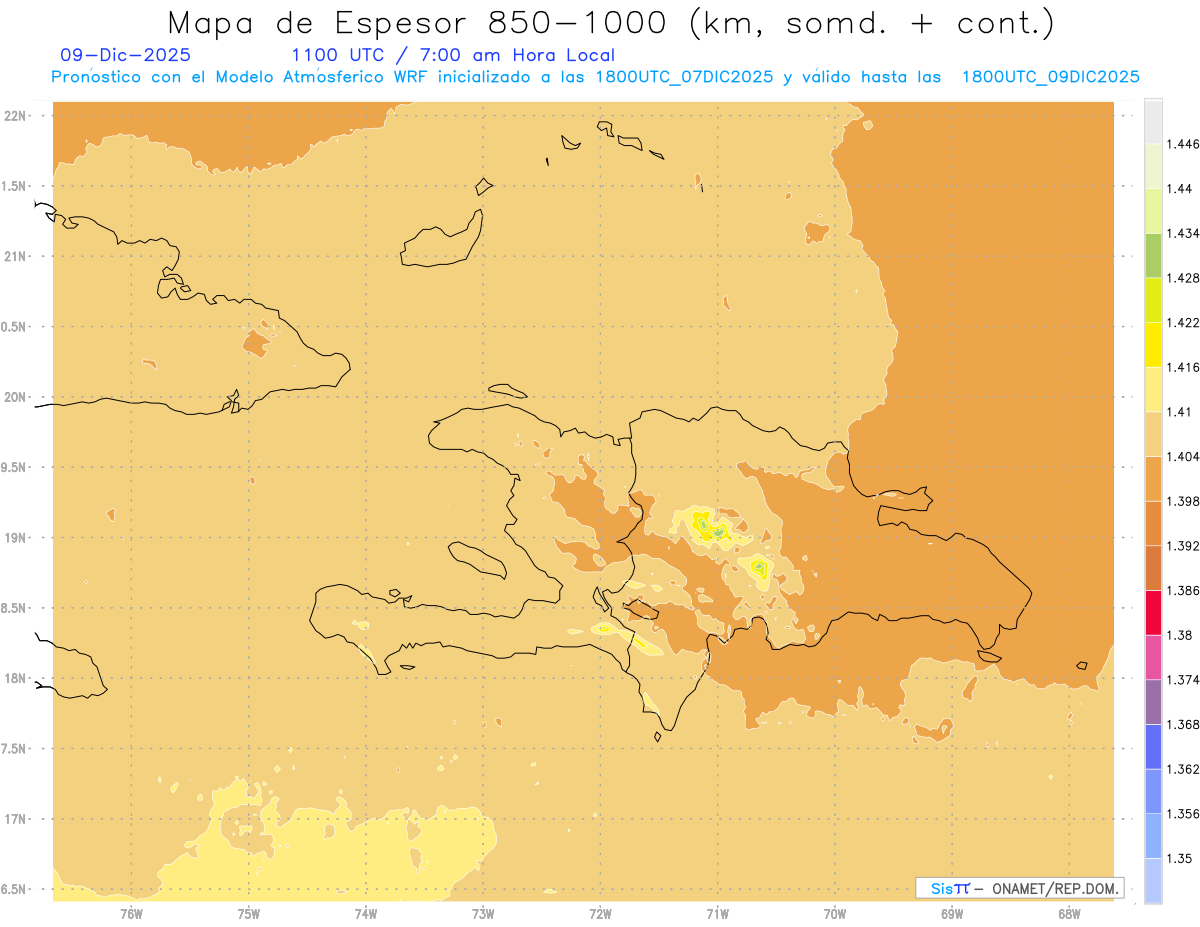Click the blue legend swatch between 1.362 and 1.368

pos(1153,746)
